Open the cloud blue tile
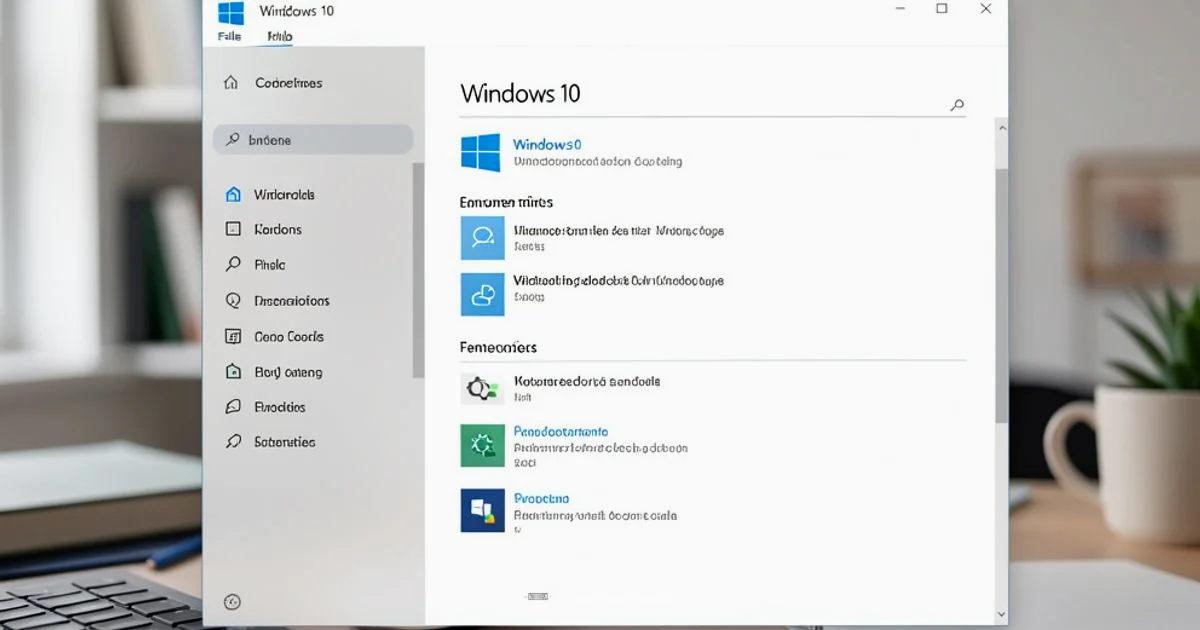 coord(483,294)
